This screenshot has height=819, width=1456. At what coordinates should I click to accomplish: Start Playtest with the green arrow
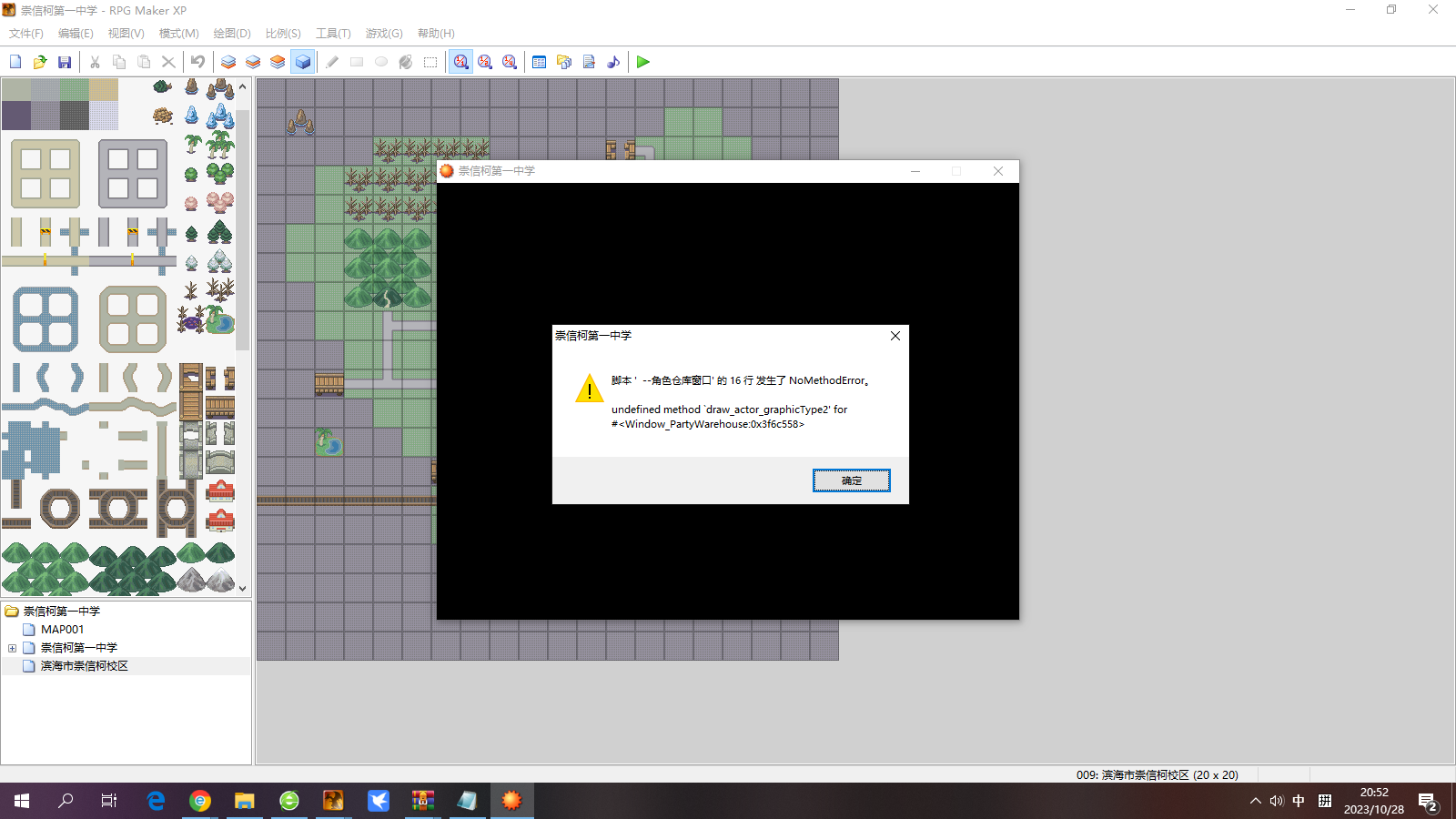(643, 62)
